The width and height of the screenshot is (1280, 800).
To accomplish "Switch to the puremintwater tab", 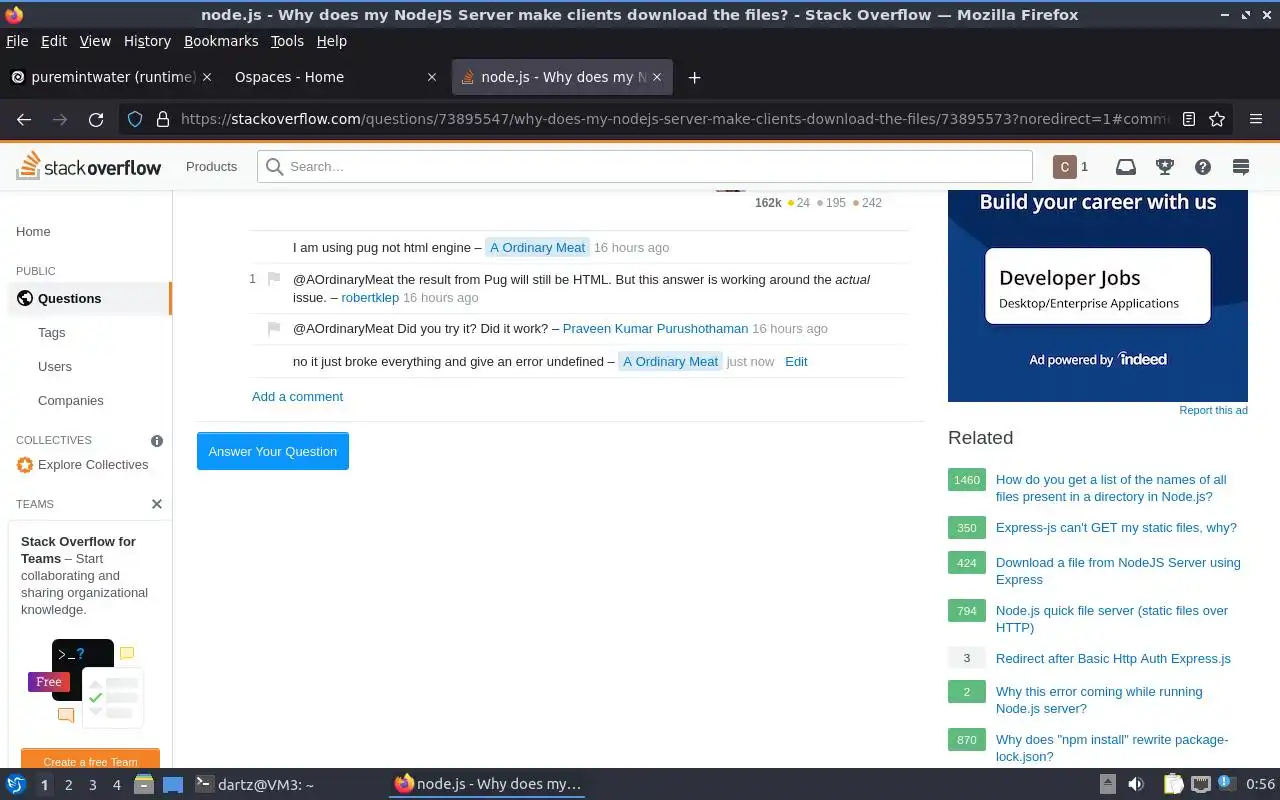I will tap(110, 77).
